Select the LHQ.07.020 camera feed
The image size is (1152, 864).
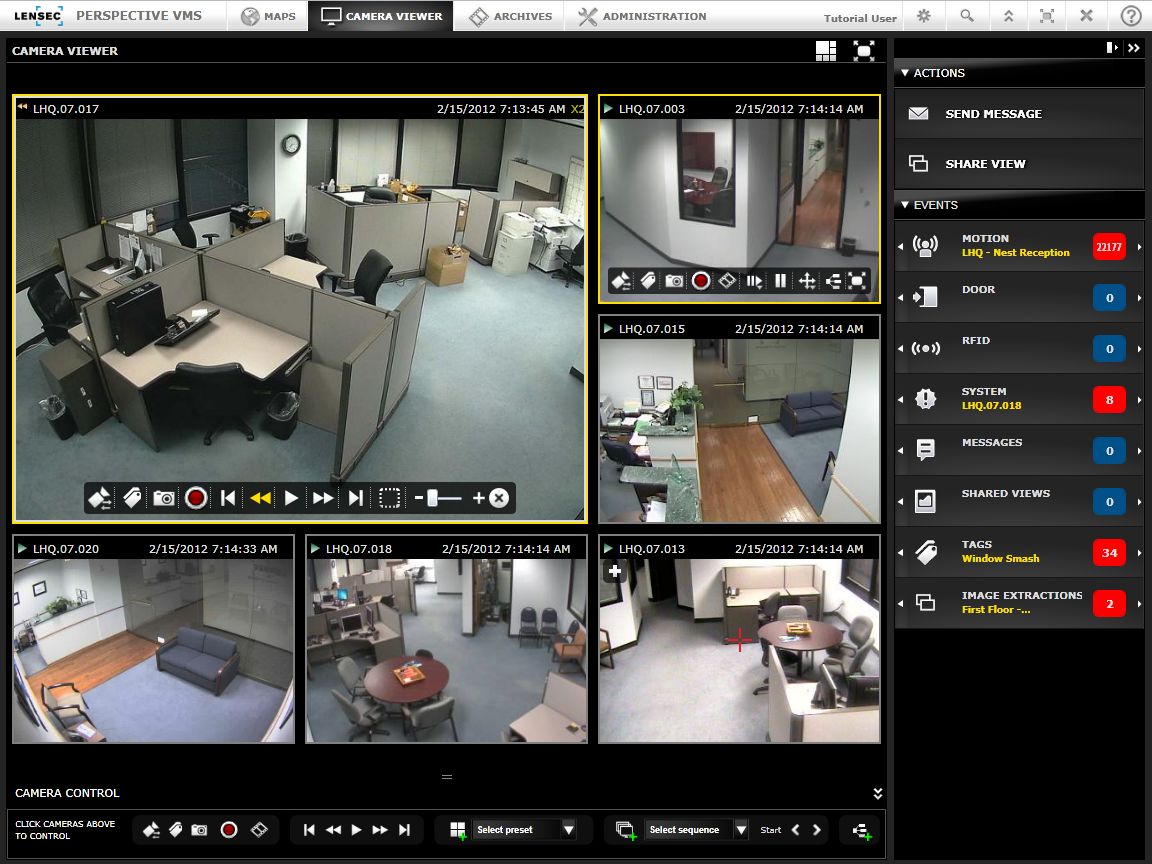click(153, 650)
